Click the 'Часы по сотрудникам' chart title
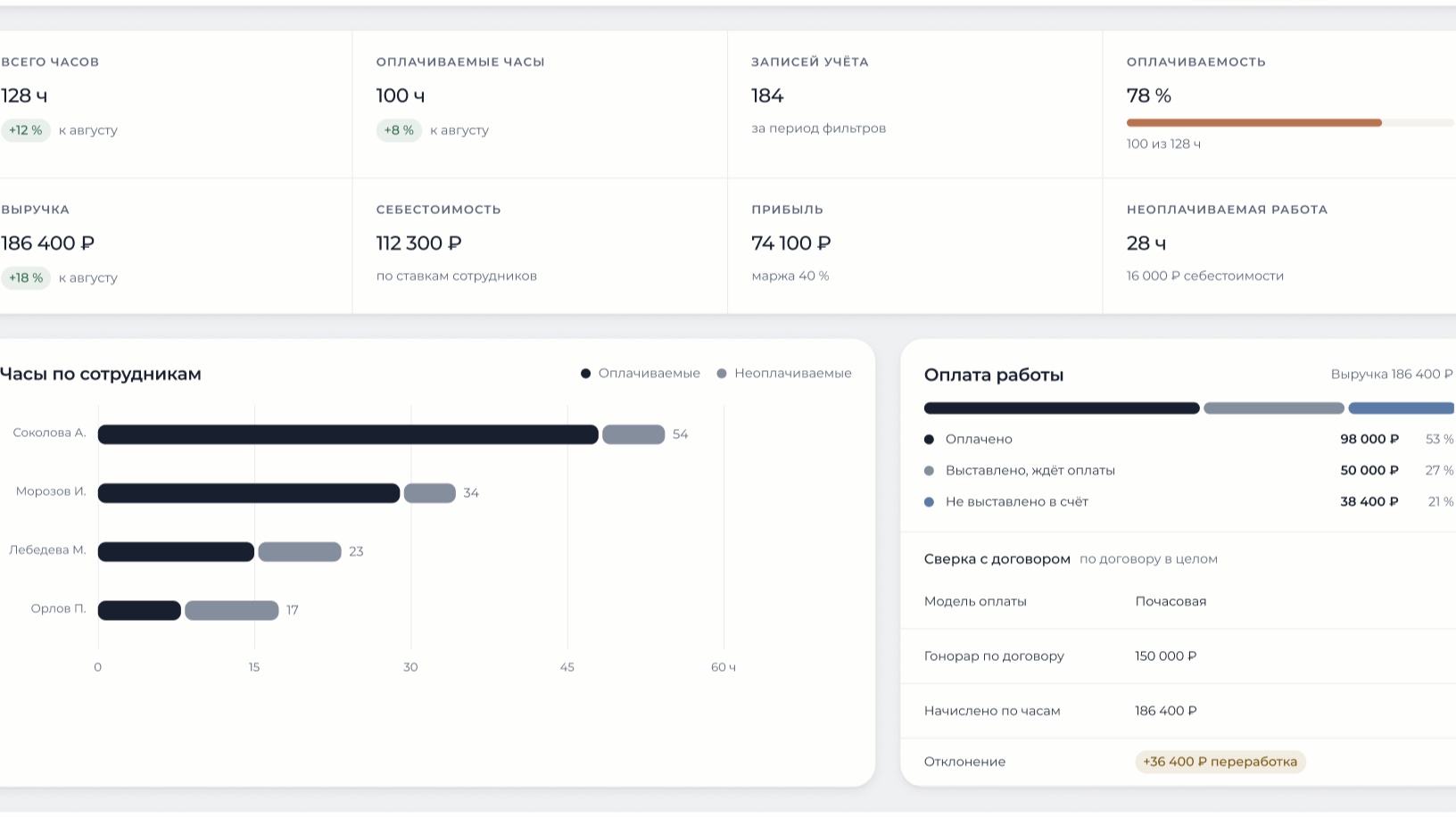The image size is (1456, 817). 101,375
